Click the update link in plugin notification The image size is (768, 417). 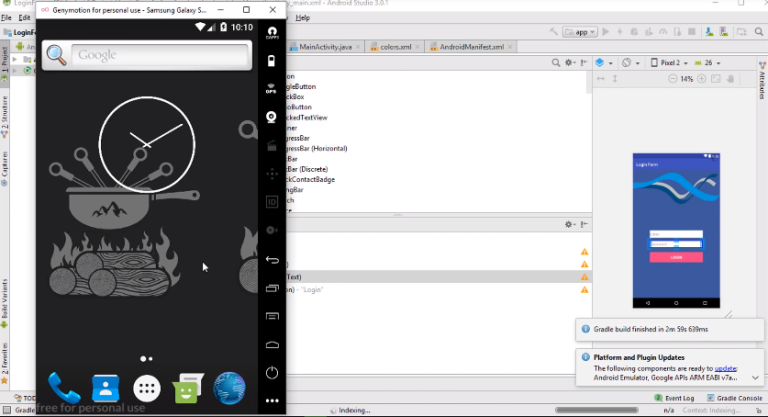point(726,369)
